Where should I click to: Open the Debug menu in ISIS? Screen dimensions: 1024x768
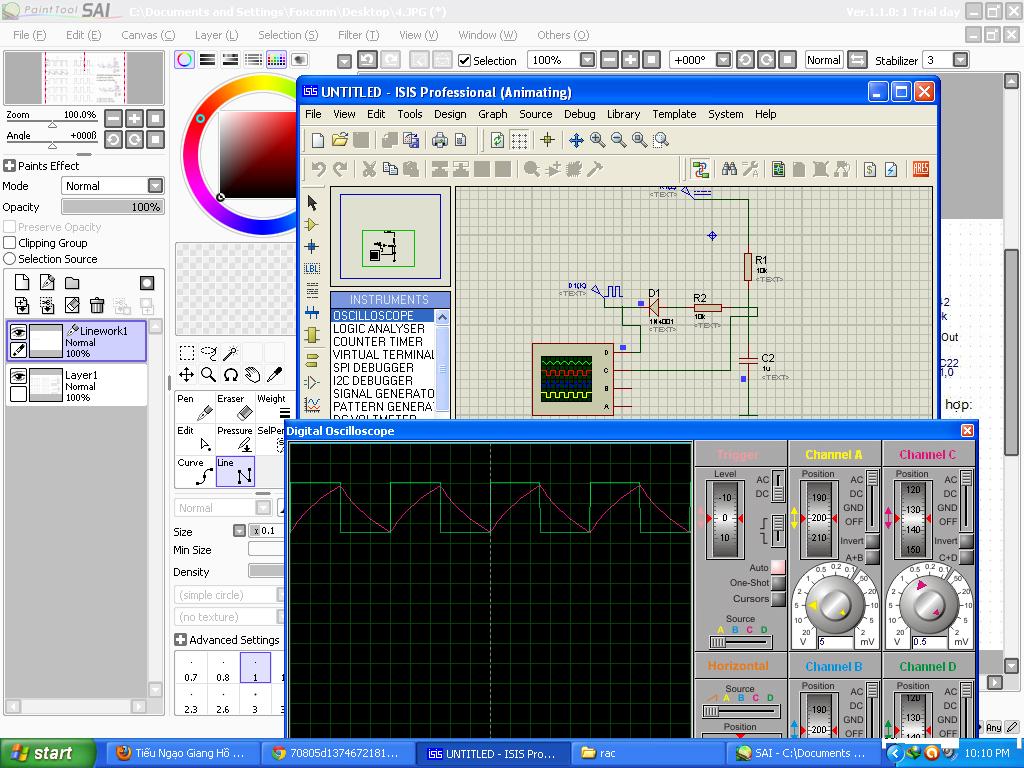pyautogui.click(x=579, y=114)
